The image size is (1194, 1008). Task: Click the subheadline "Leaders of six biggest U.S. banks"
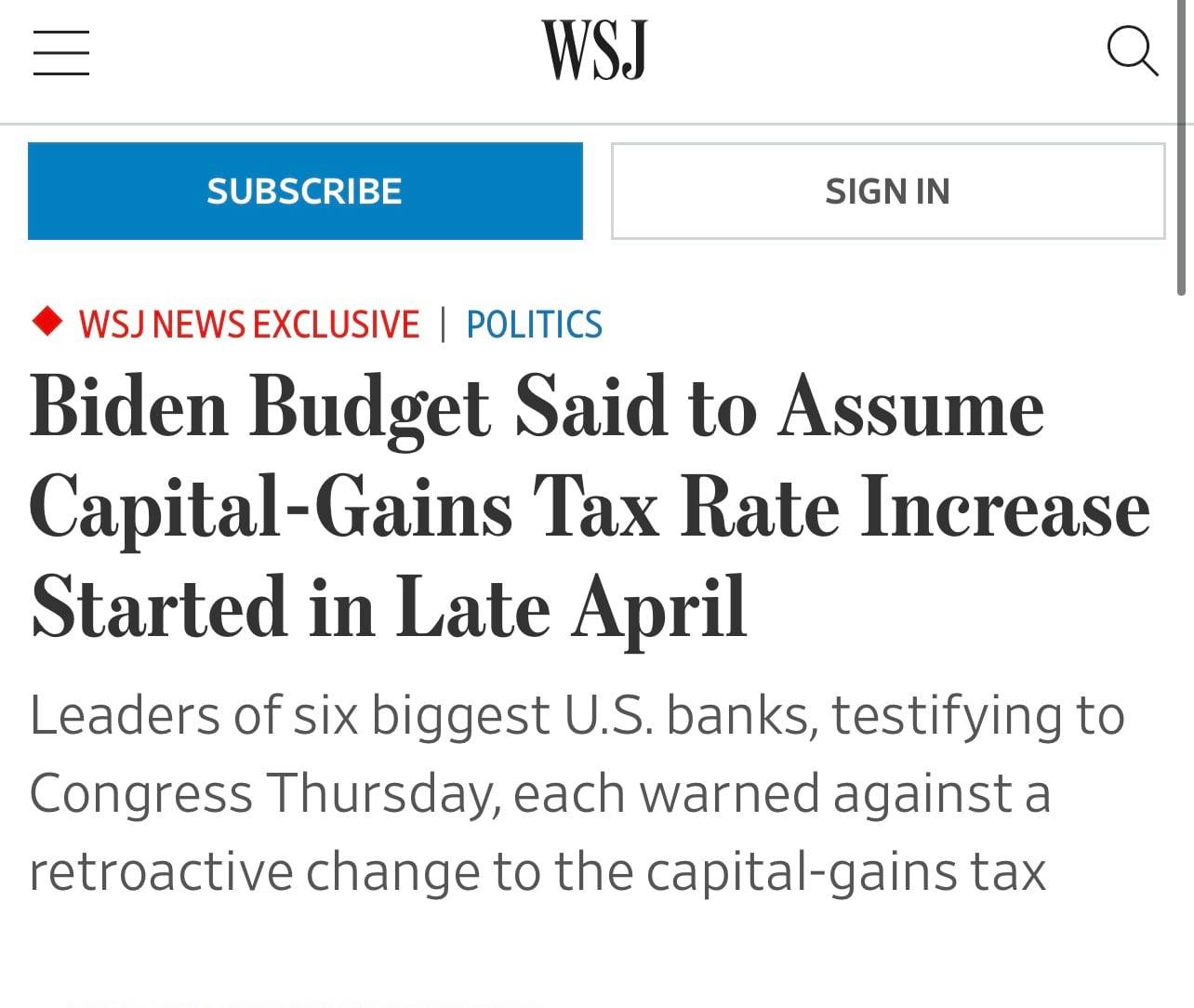(423, 715)
